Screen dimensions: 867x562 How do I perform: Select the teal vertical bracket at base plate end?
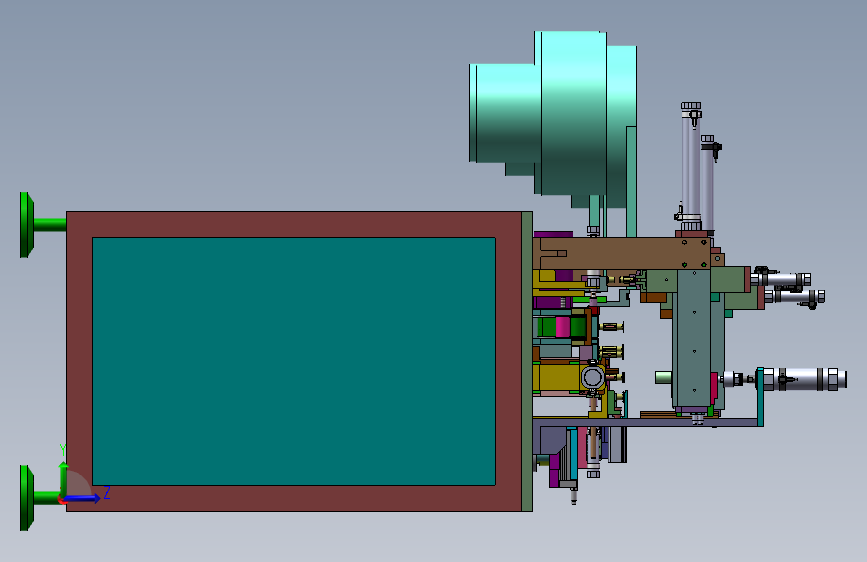[761, 397]
